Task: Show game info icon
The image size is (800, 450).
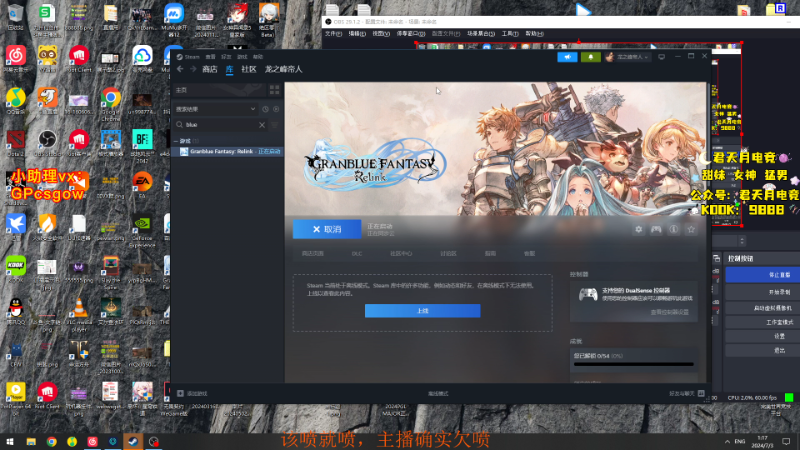Action: click(673, 230)
